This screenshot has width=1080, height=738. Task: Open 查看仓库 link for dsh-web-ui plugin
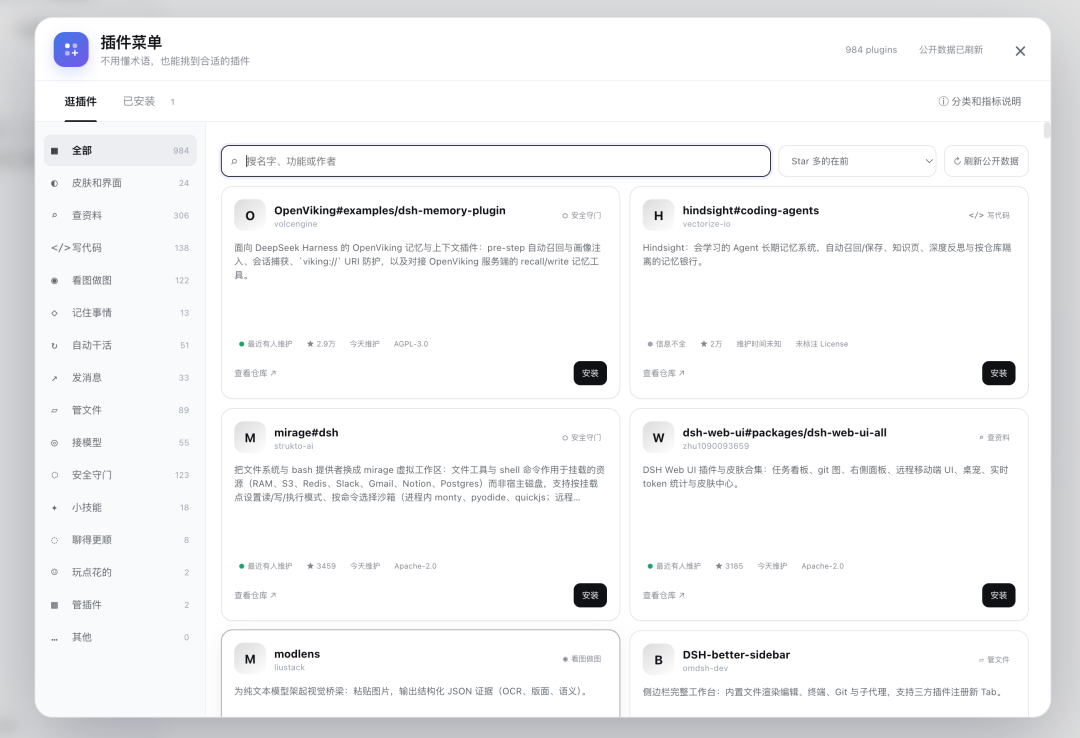coord(663,595)
